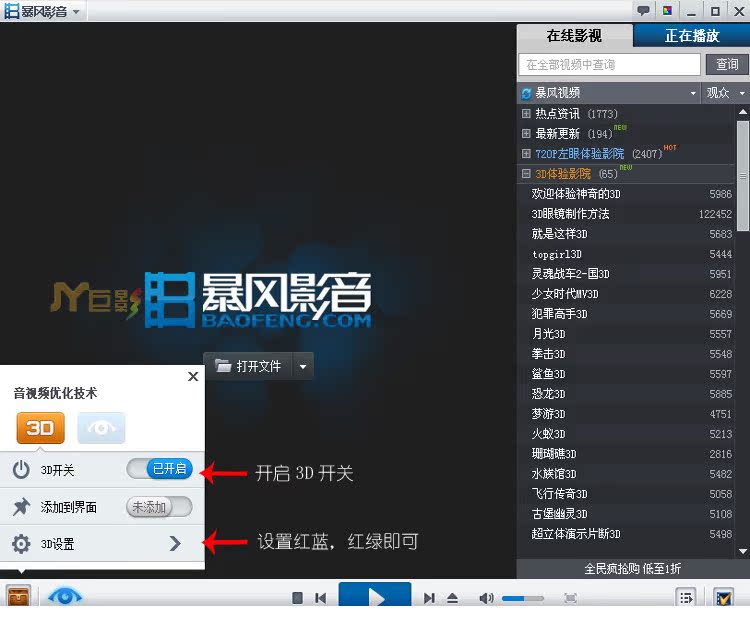Viewport: 750px width, 630px height.
Task: Select 超立体演示片断3D video
Action: tap(626, 534)
